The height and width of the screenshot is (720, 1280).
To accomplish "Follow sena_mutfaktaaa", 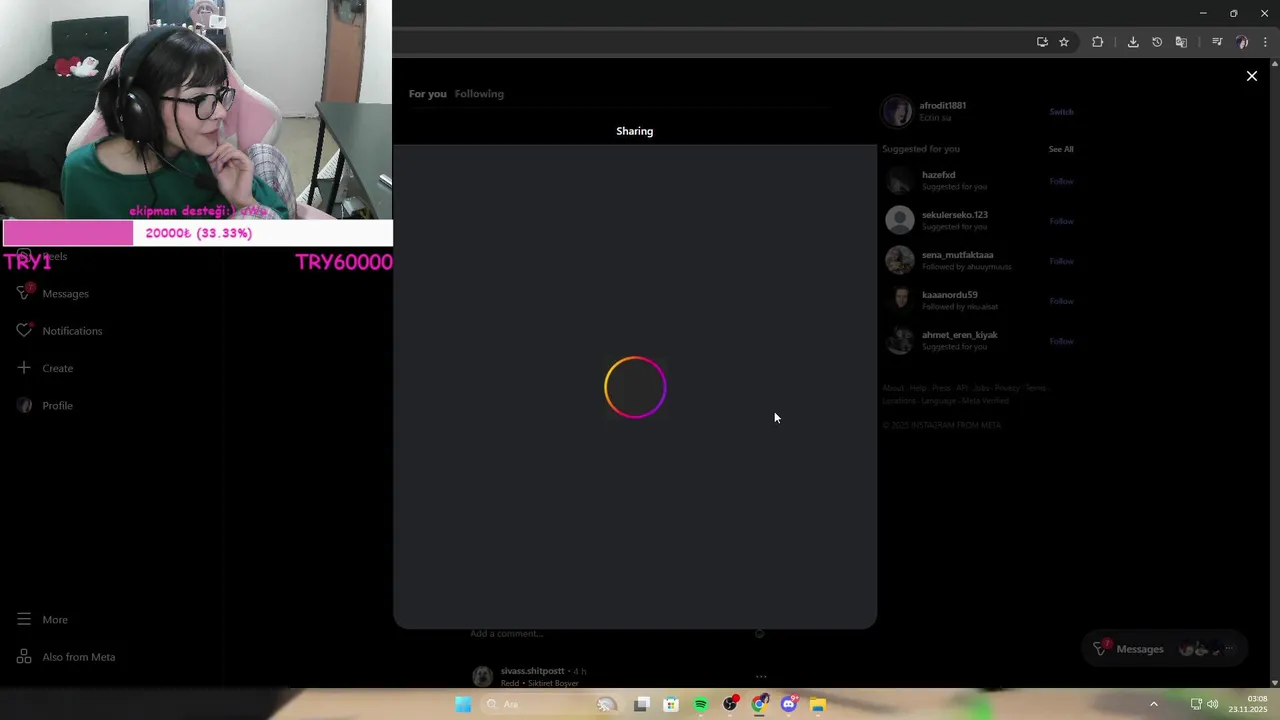I will tap(1061, 261).
